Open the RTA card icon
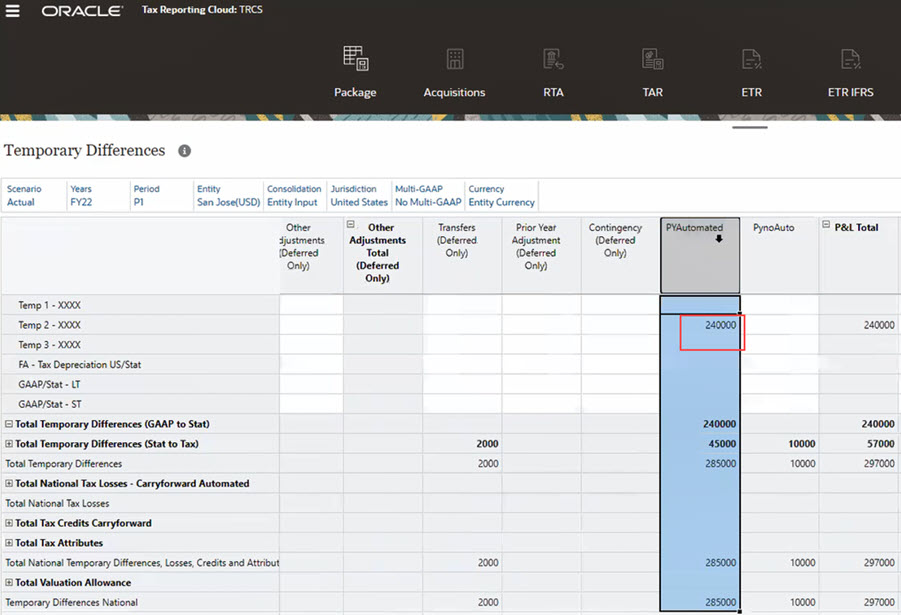 pyautogui.click(x=553, y=59)
